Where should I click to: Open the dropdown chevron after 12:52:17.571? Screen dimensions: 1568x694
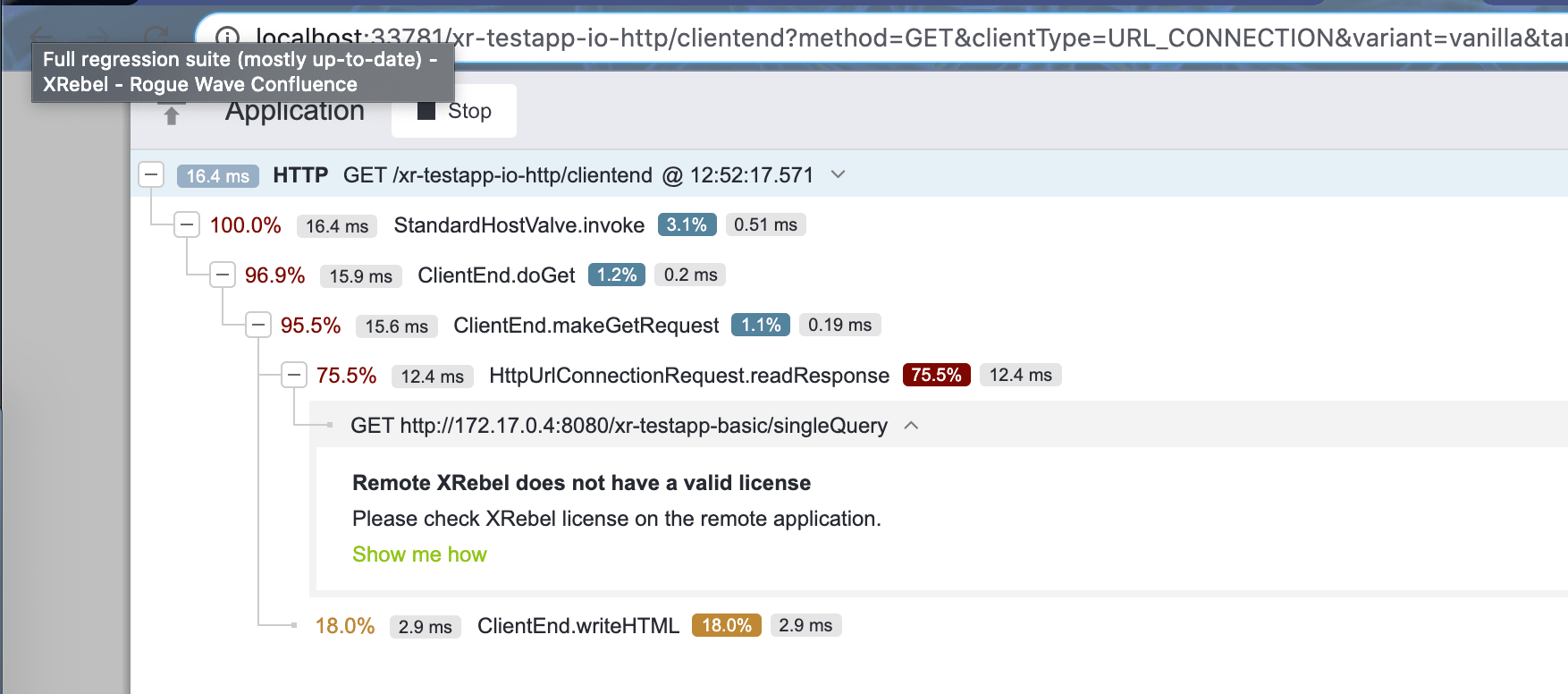(x=838, y=174)
